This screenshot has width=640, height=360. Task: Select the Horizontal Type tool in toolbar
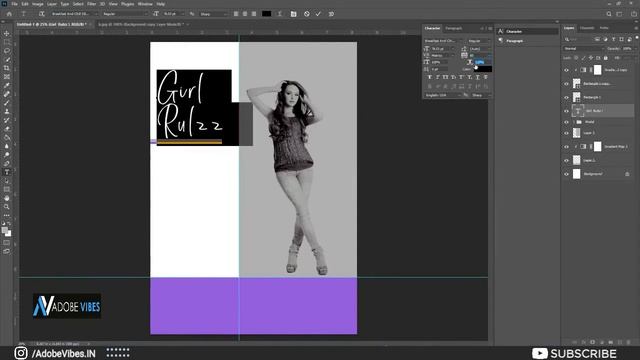click(7, 172)
